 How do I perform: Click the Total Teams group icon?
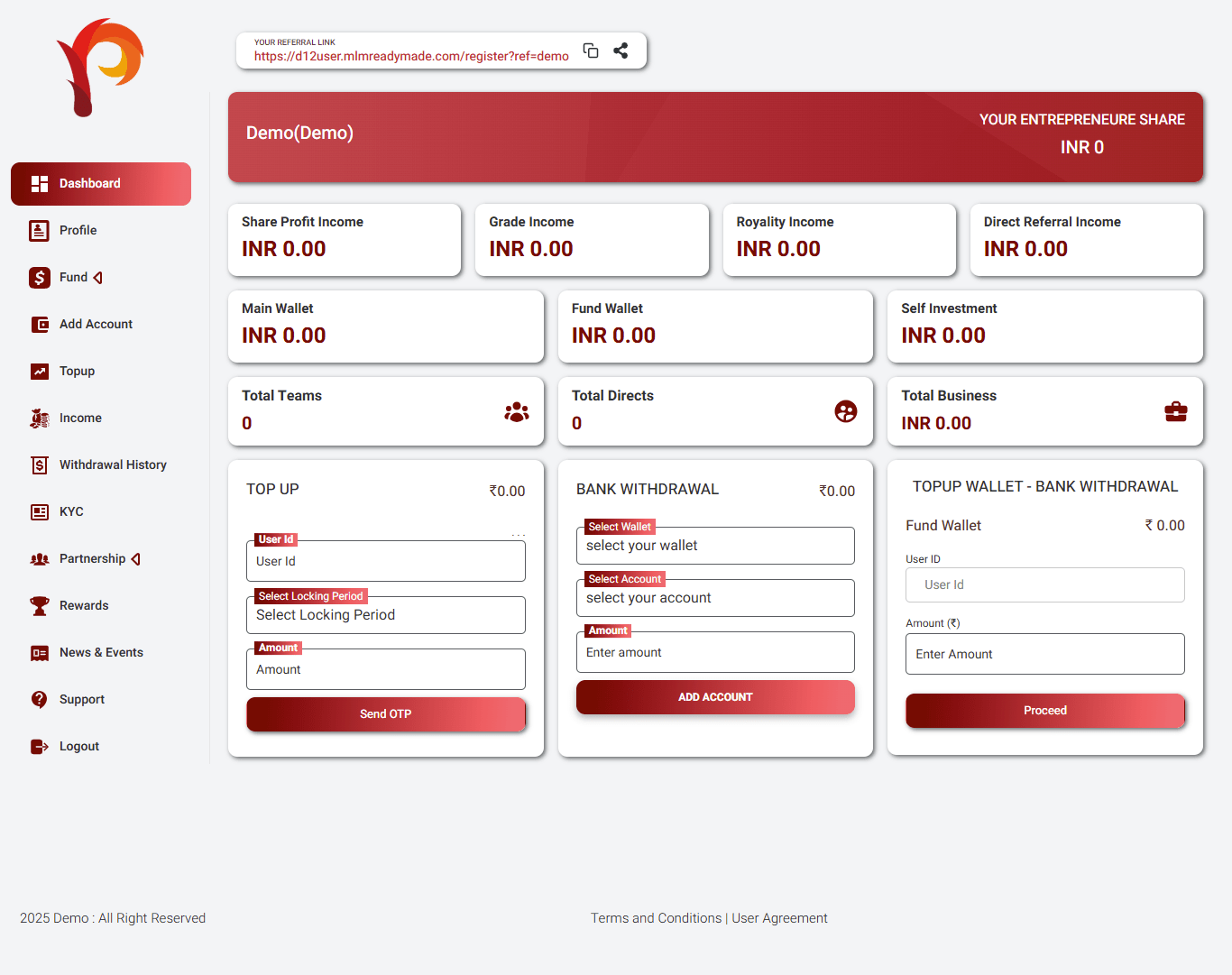pos(517,412)
